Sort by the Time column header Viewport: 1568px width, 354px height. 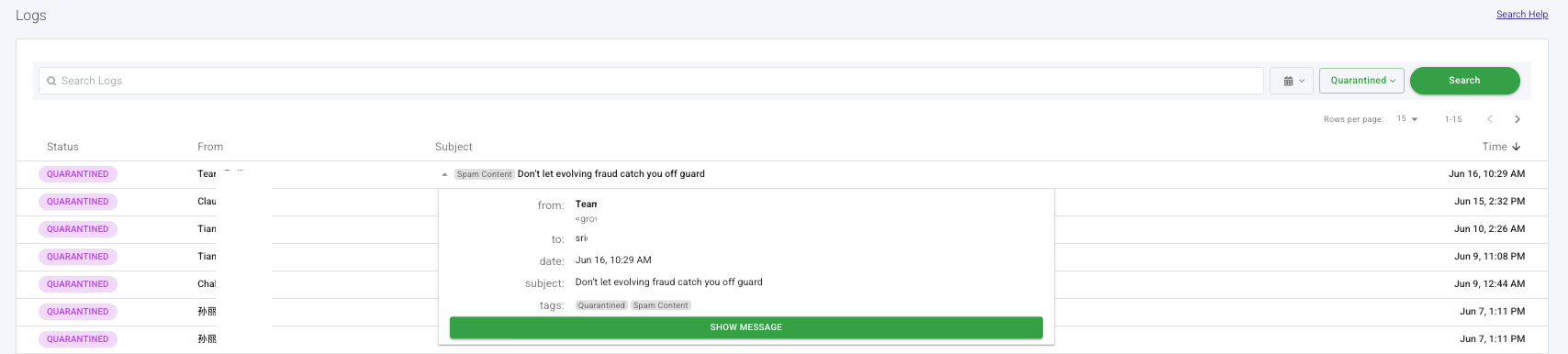click(1501, 147)
